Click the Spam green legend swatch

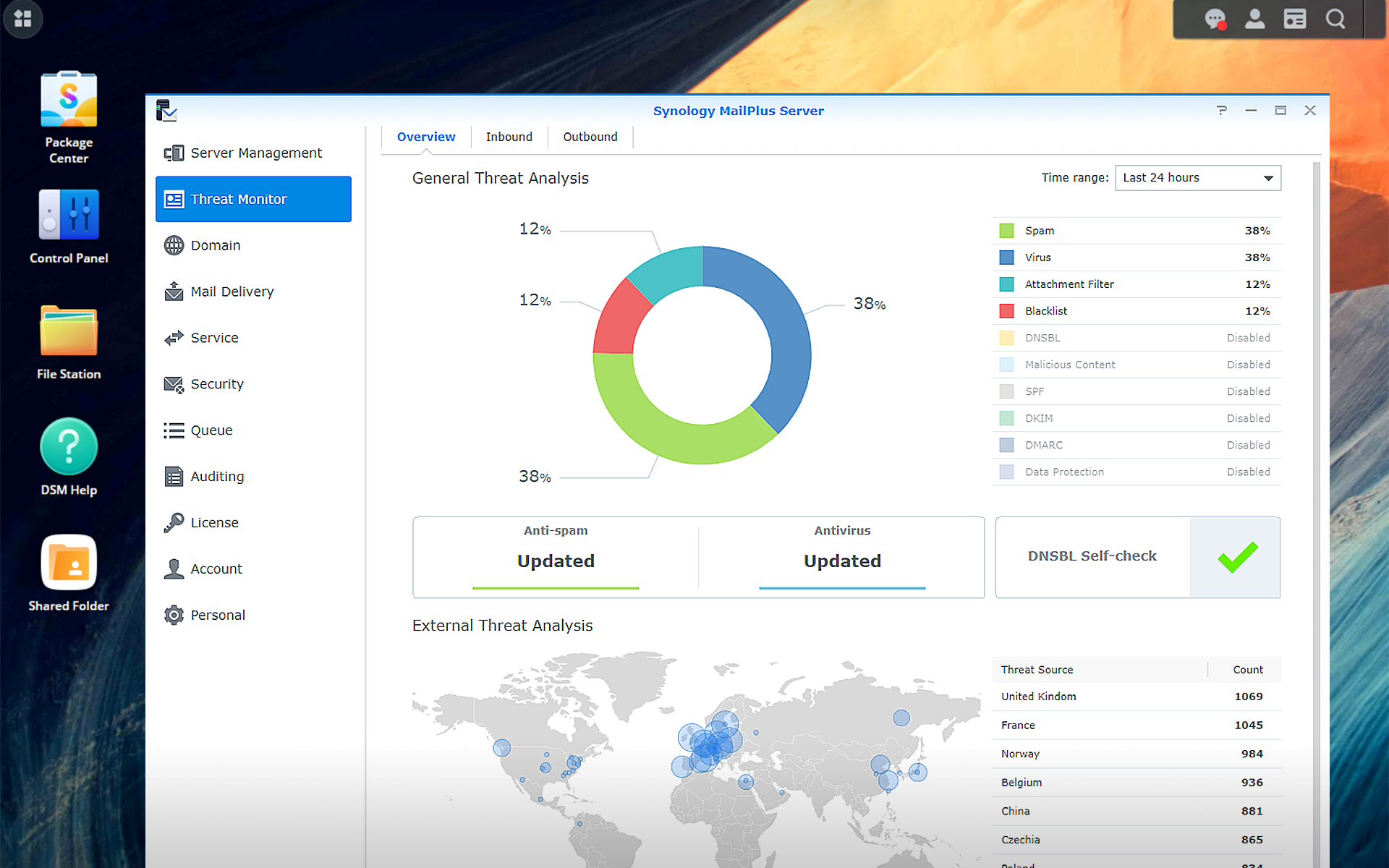1006,231
